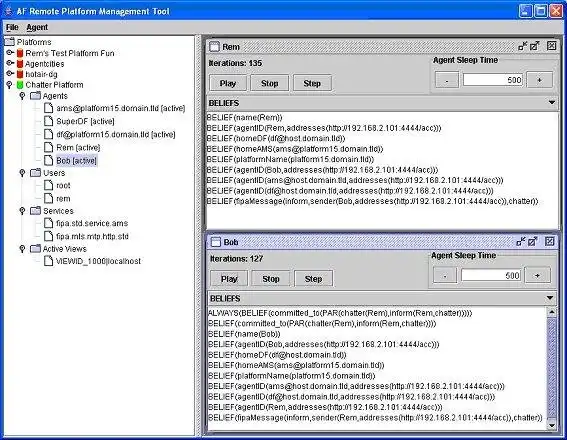The width and height of the screenshot is (567, 440).
Task: Open the Agent menu
Action: point(37,27)
